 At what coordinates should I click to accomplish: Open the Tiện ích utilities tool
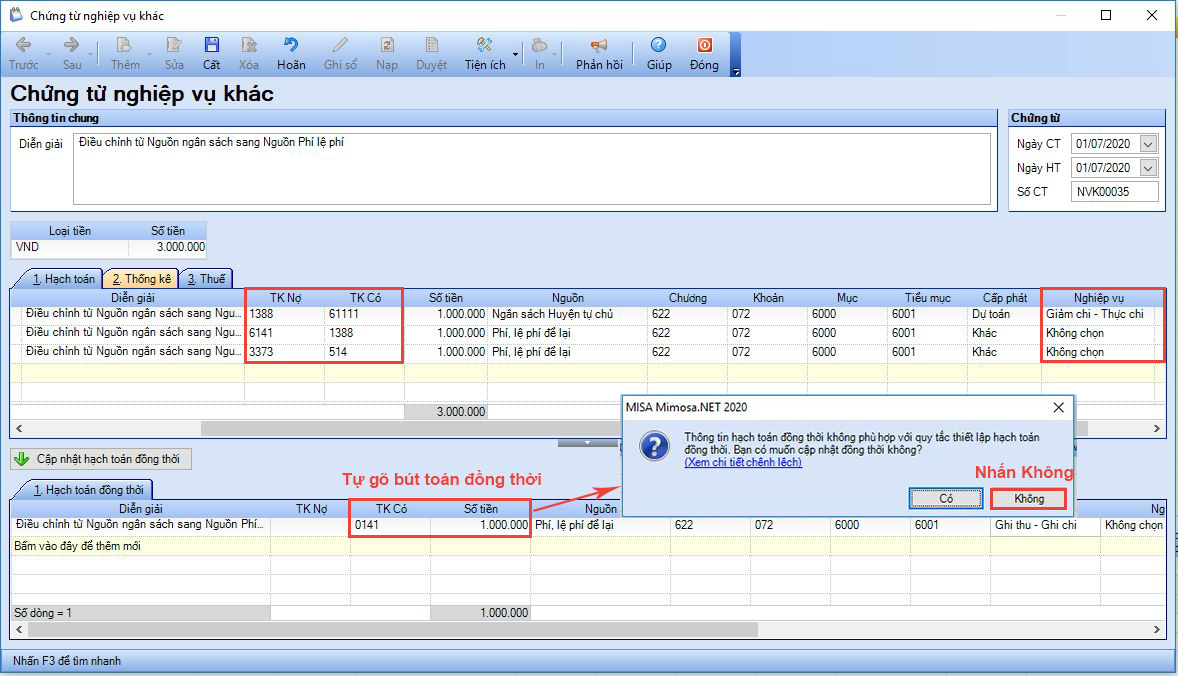point(485,53)
